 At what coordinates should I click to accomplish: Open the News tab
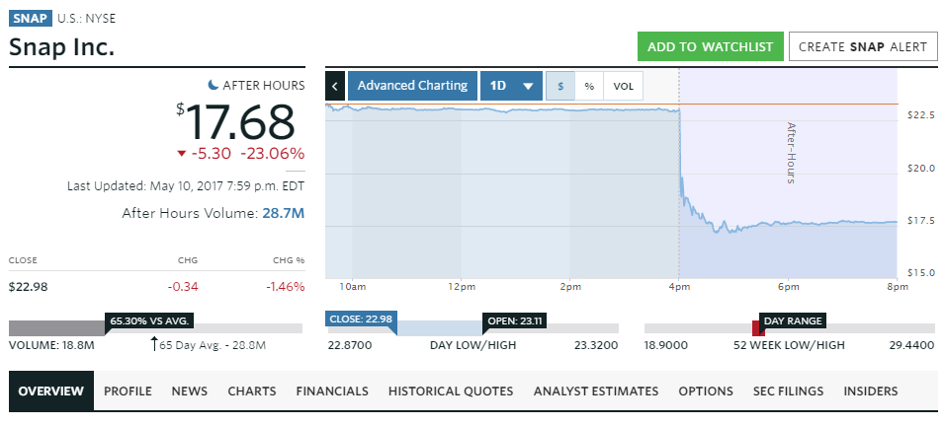tap(189, 391)
